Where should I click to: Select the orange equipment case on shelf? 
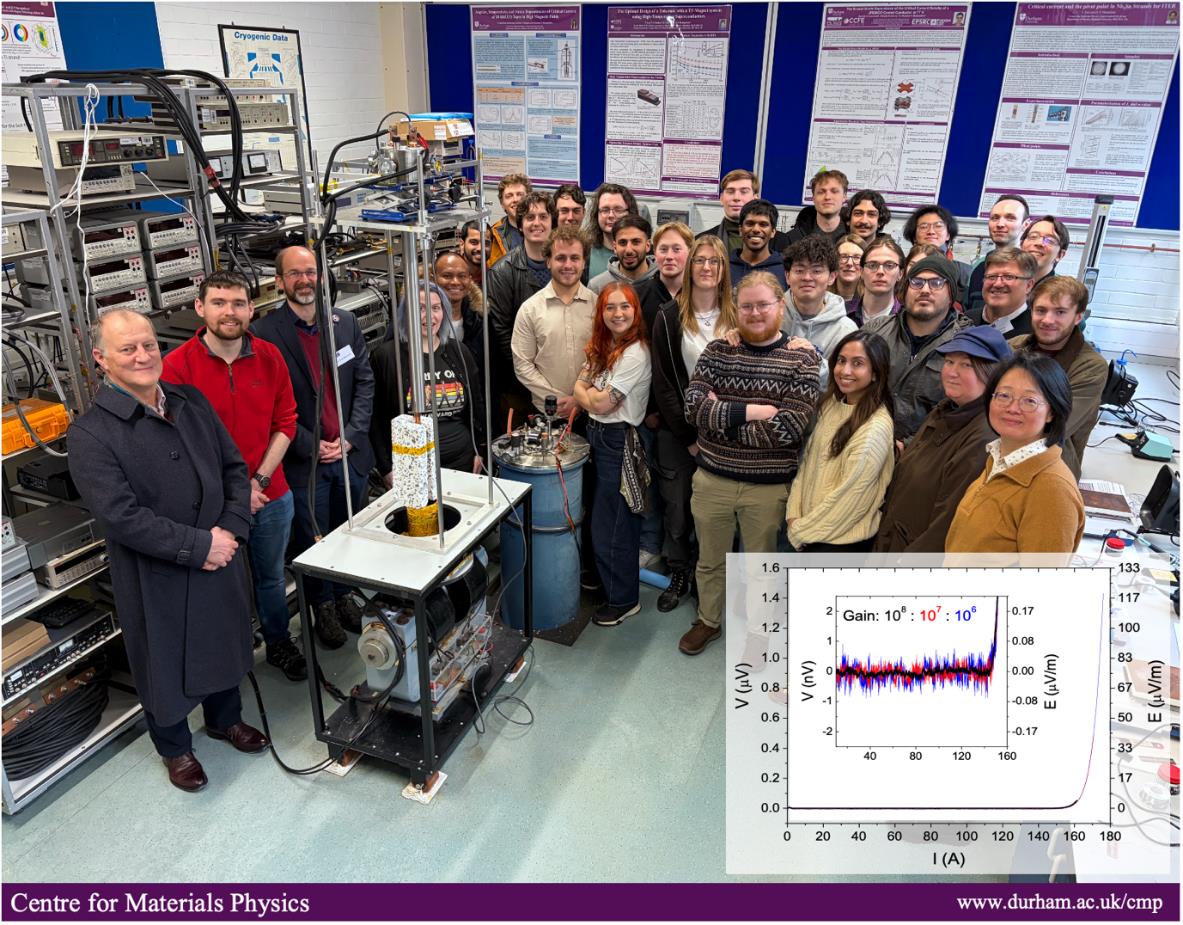(x=34, y=424)
